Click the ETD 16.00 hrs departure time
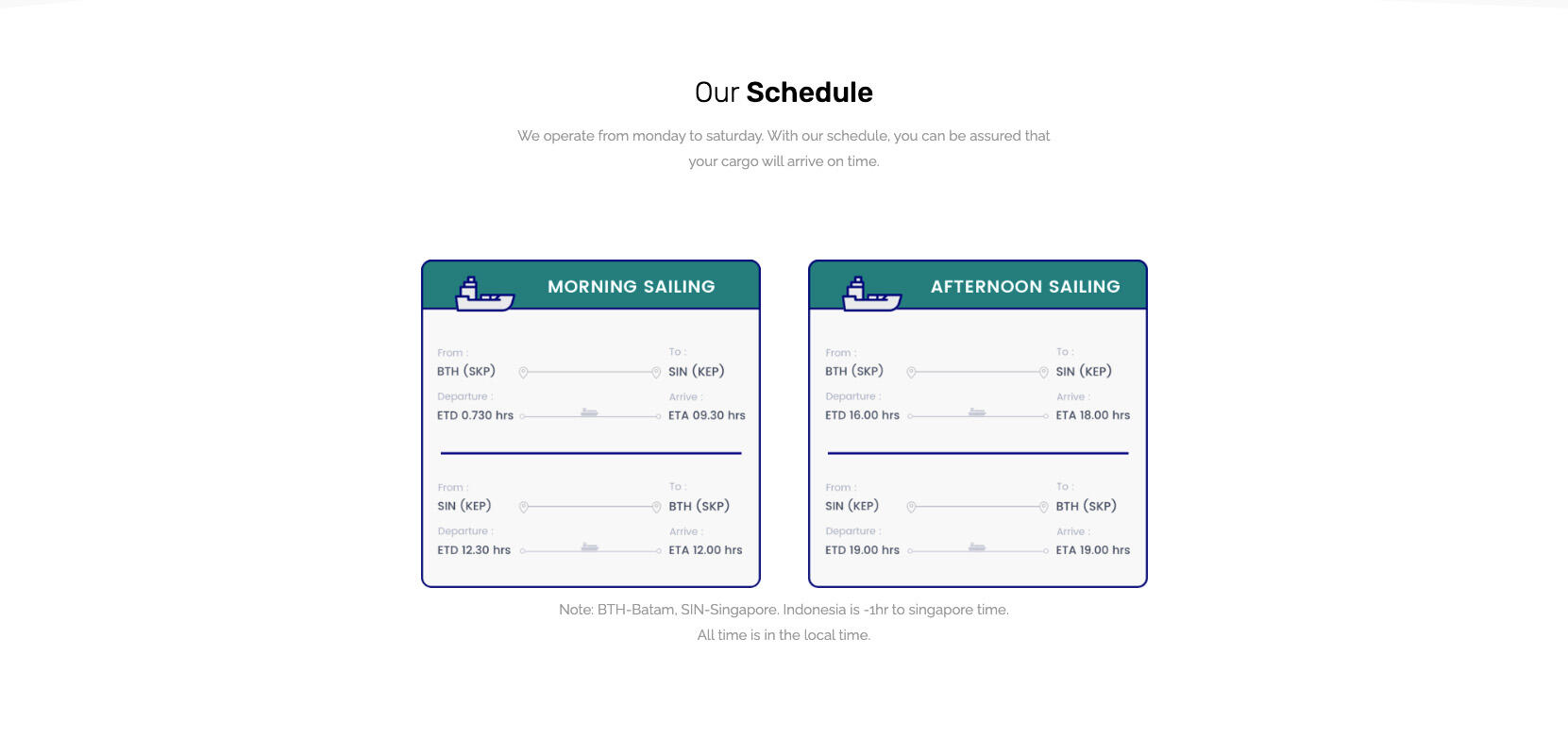The image size is (1568, 739). [862, 415]
